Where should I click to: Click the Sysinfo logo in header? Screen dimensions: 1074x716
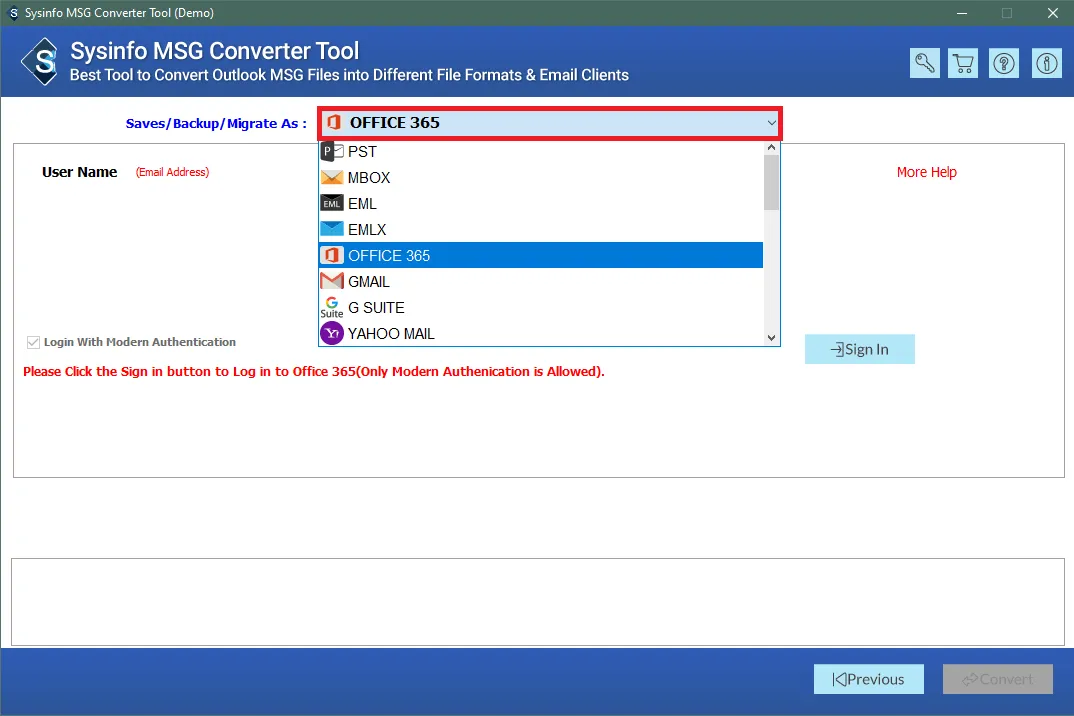(42, 63)
